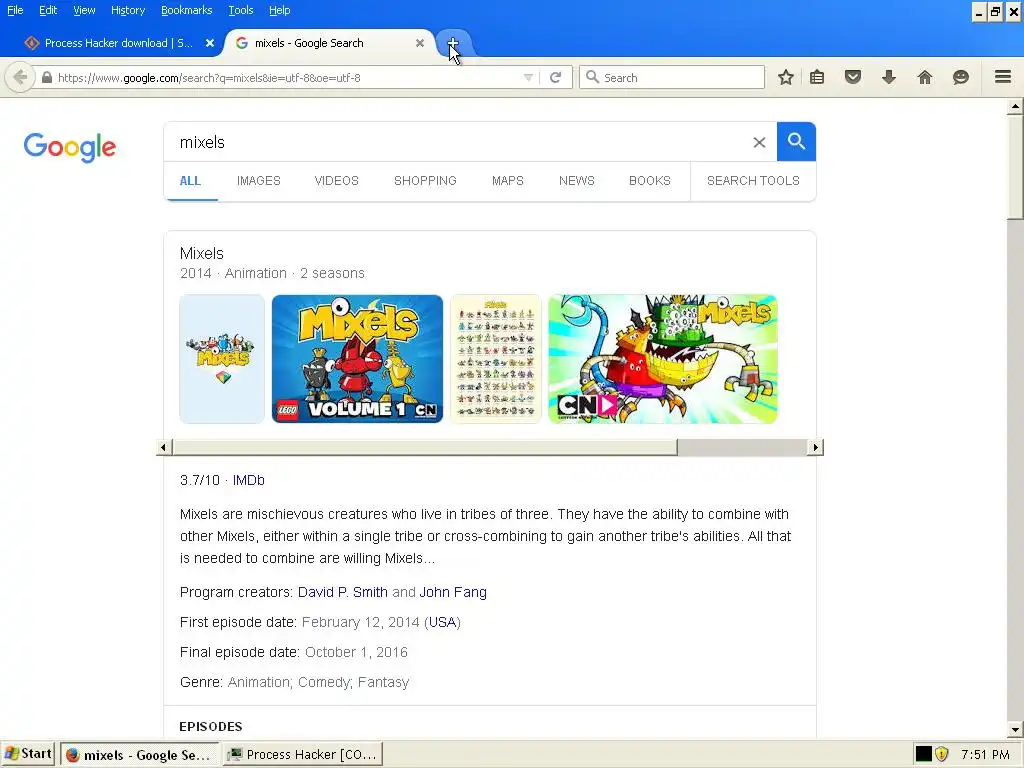The image size is (1024, 768).
Task: Switch to VIDEOS results
Action: click(x=336, y=181)
